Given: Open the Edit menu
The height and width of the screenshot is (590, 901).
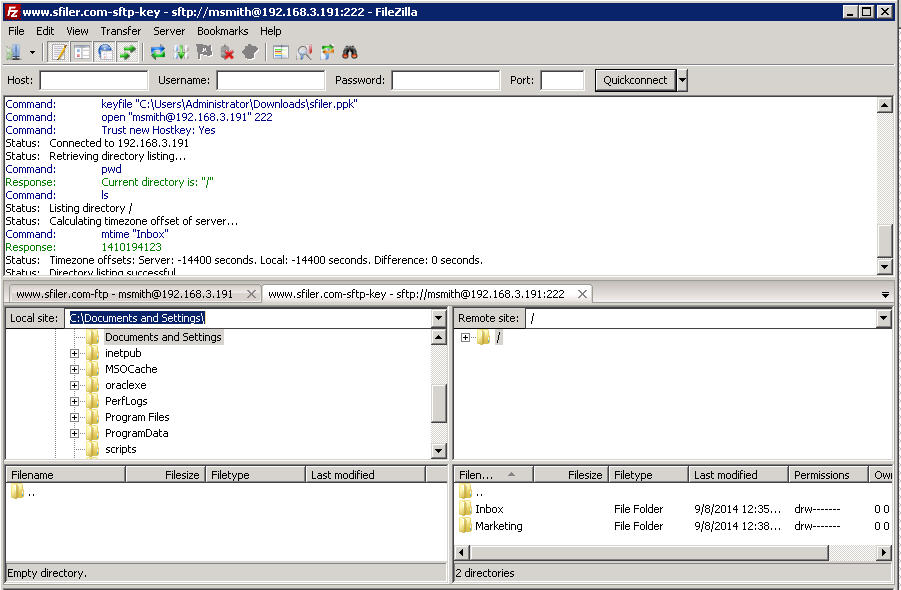Looking at the screenshot, I should point(45,31).
